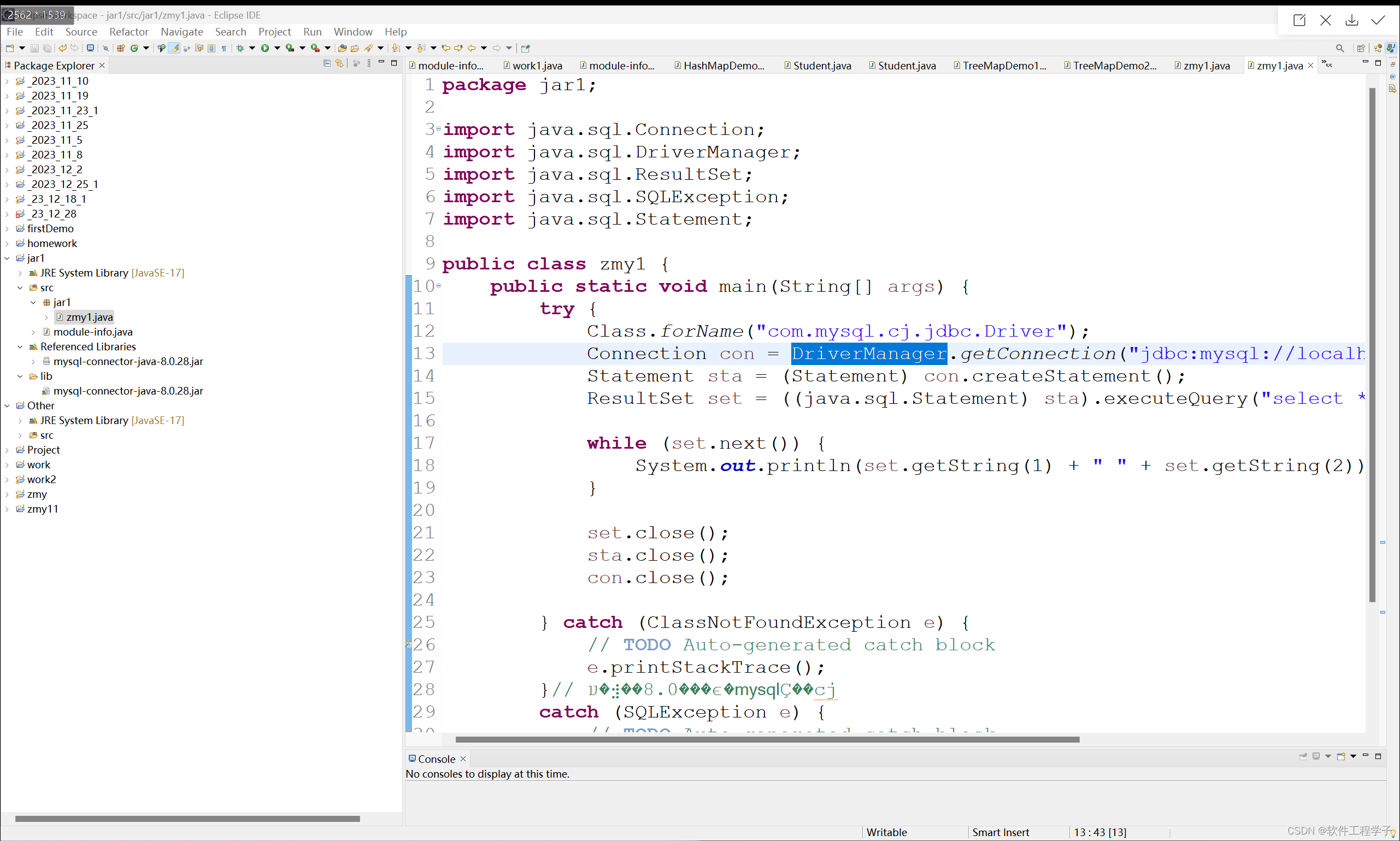The height and width of the screenshot is (841, 1400).
Task: Switch to the Java perspective icon top right
Action: pos(1391,48)
